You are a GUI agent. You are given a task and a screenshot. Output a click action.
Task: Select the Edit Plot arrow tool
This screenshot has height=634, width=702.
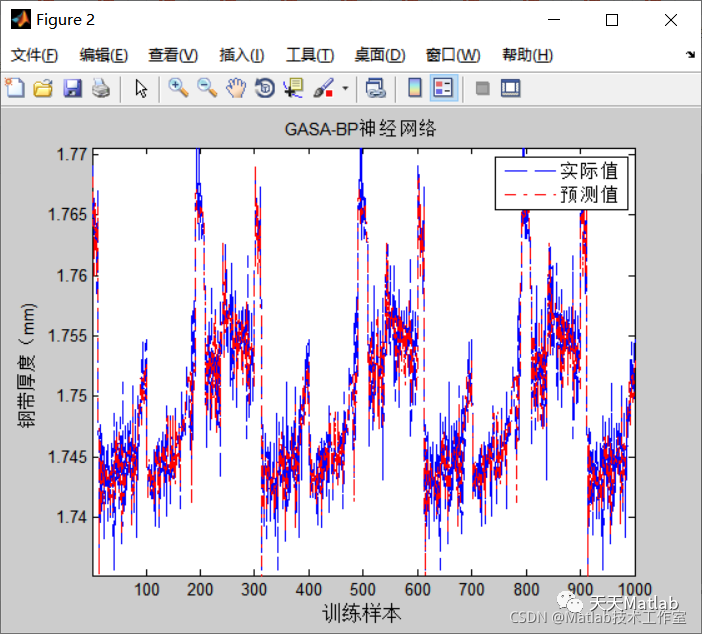click(141, 88)
